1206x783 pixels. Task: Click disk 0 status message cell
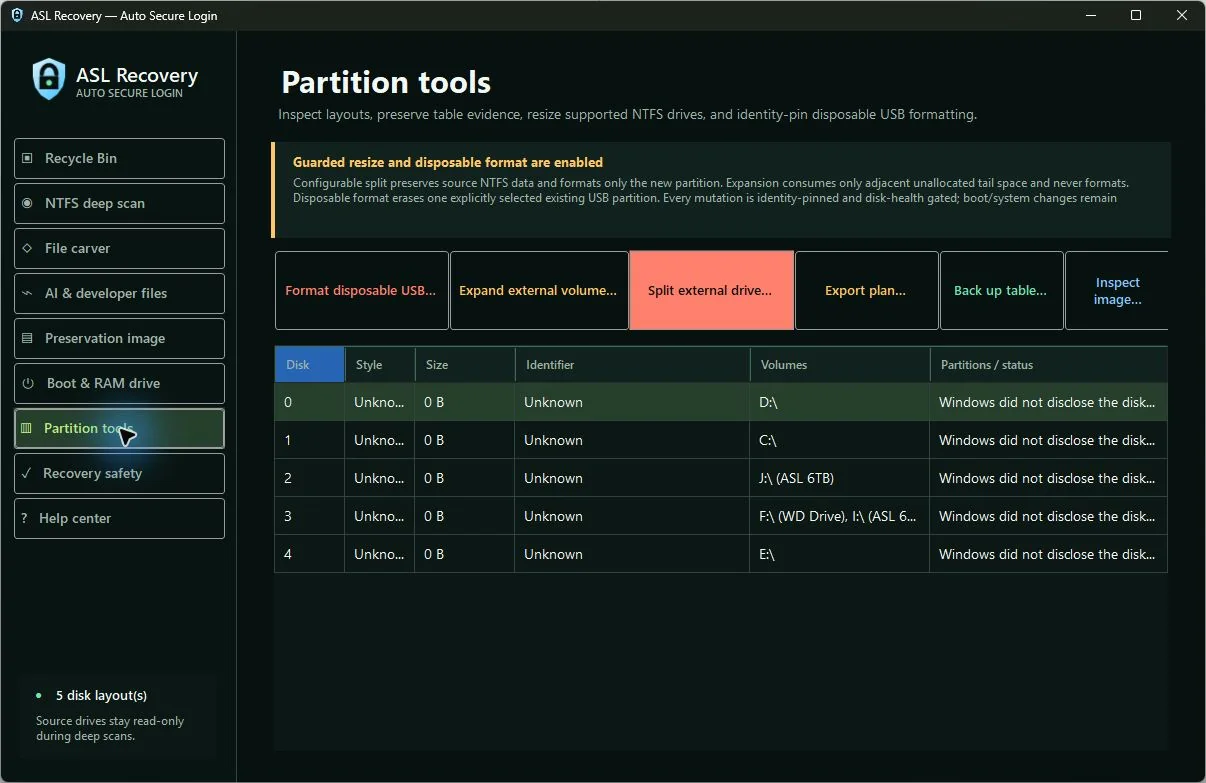click(x=1049, y=402)
